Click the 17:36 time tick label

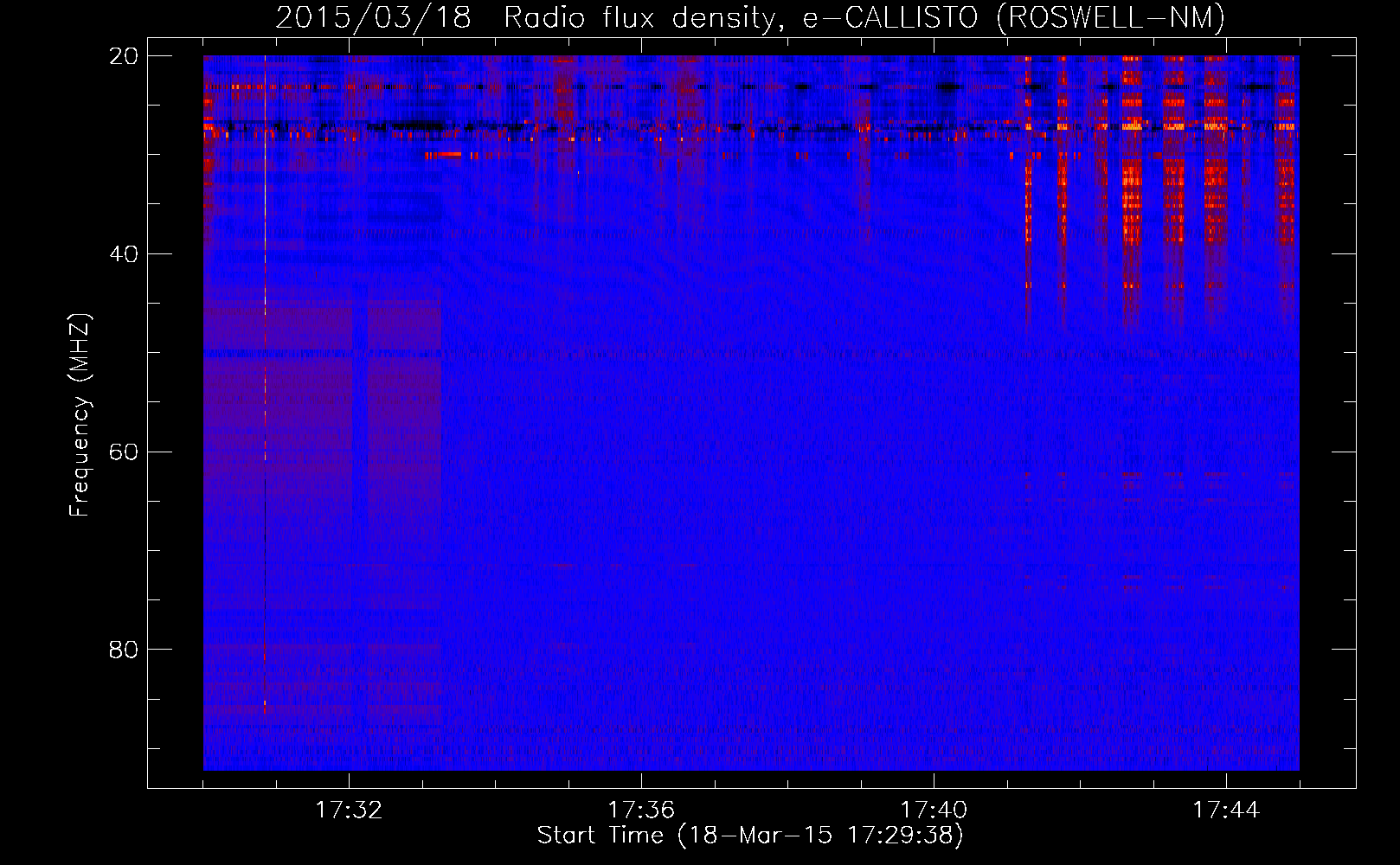641,811
